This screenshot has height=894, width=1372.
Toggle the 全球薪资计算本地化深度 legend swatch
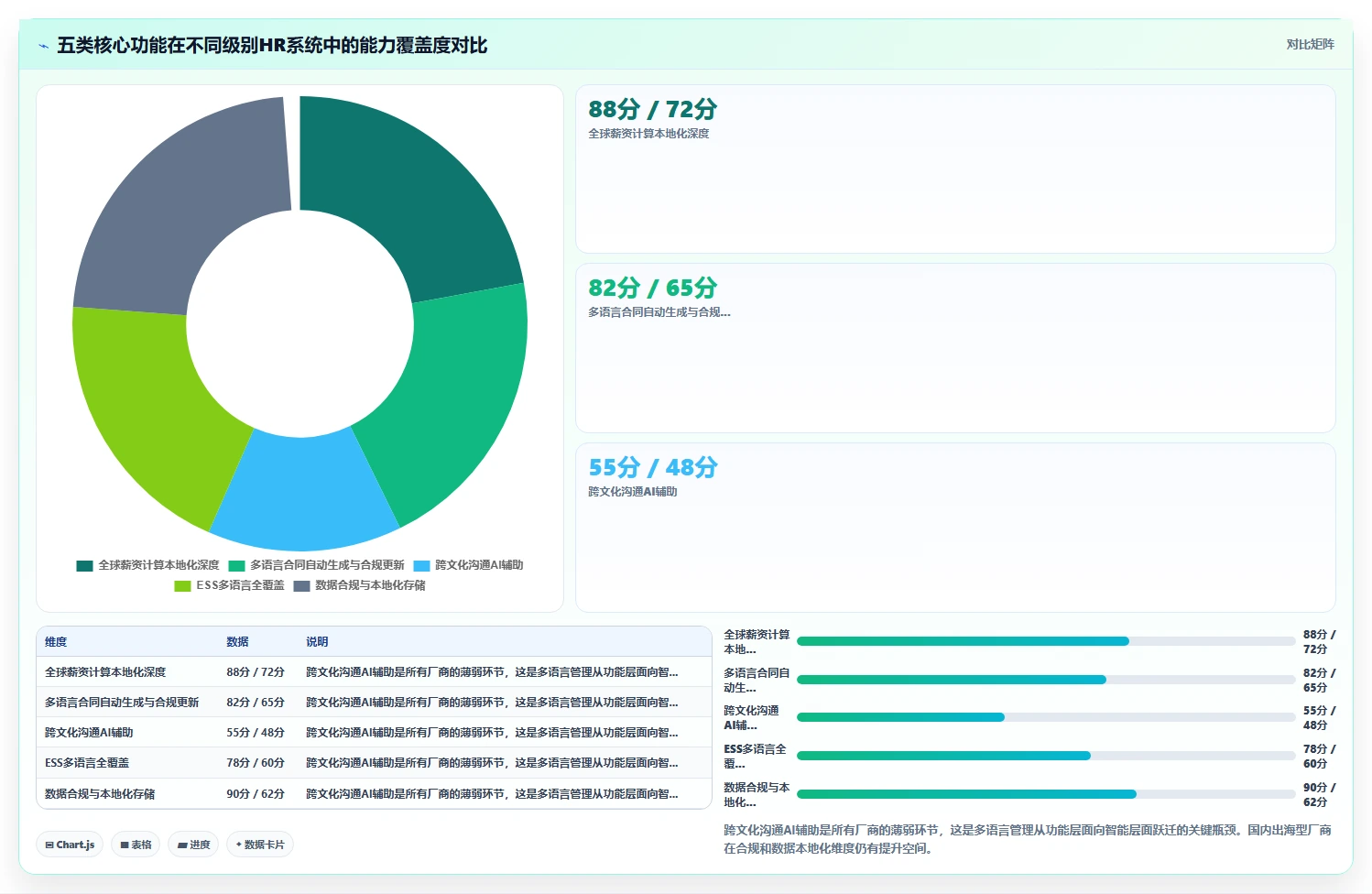click(x=84, y=566)
